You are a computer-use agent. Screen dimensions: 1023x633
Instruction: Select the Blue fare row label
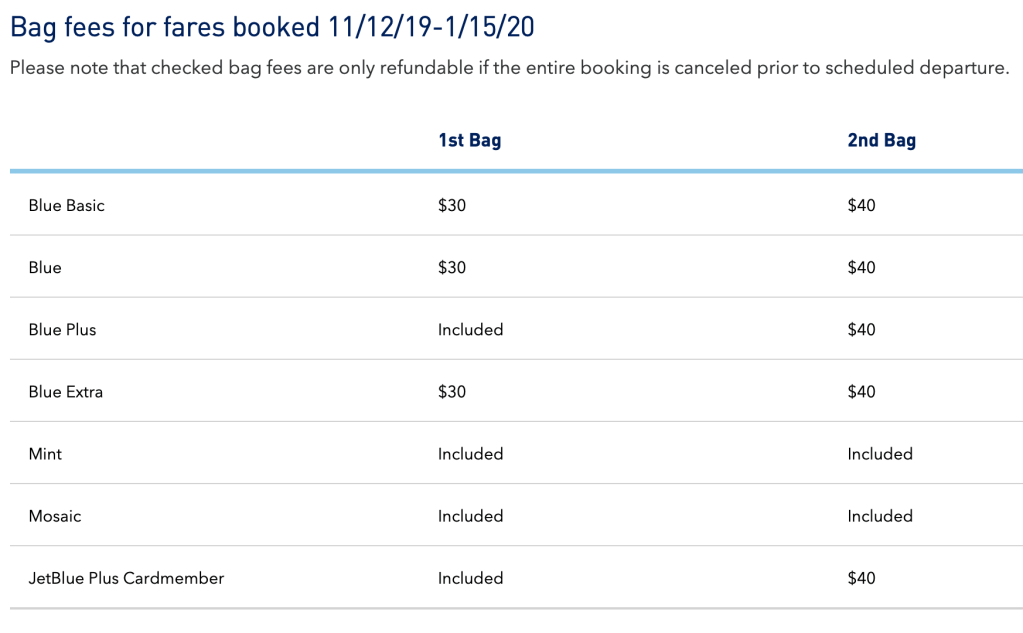click(45, 268)
